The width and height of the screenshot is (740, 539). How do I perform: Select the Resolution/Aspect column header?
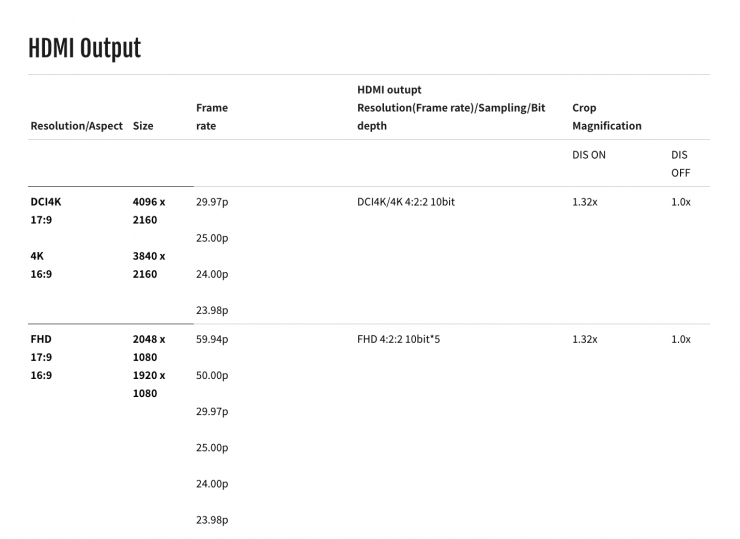(x=77, y=126)
